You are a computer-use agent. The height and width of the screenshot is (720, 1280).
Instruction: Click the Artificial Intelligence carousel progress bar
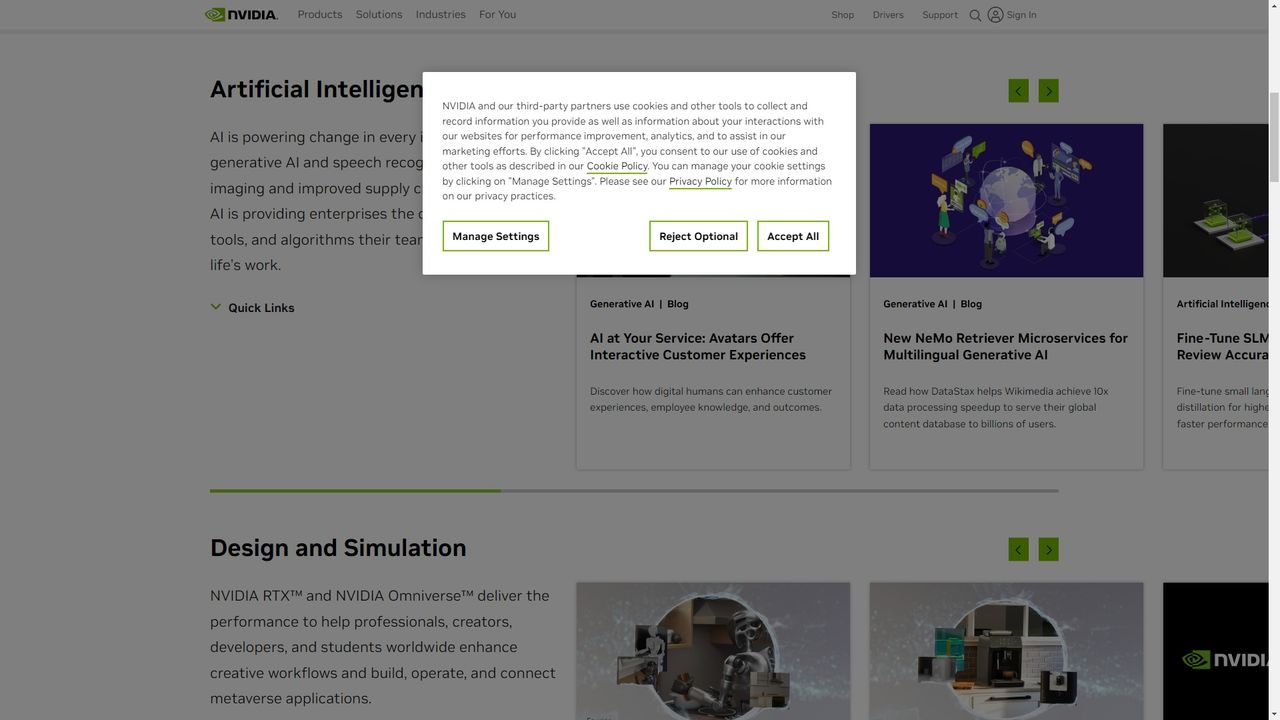[634, 491]
